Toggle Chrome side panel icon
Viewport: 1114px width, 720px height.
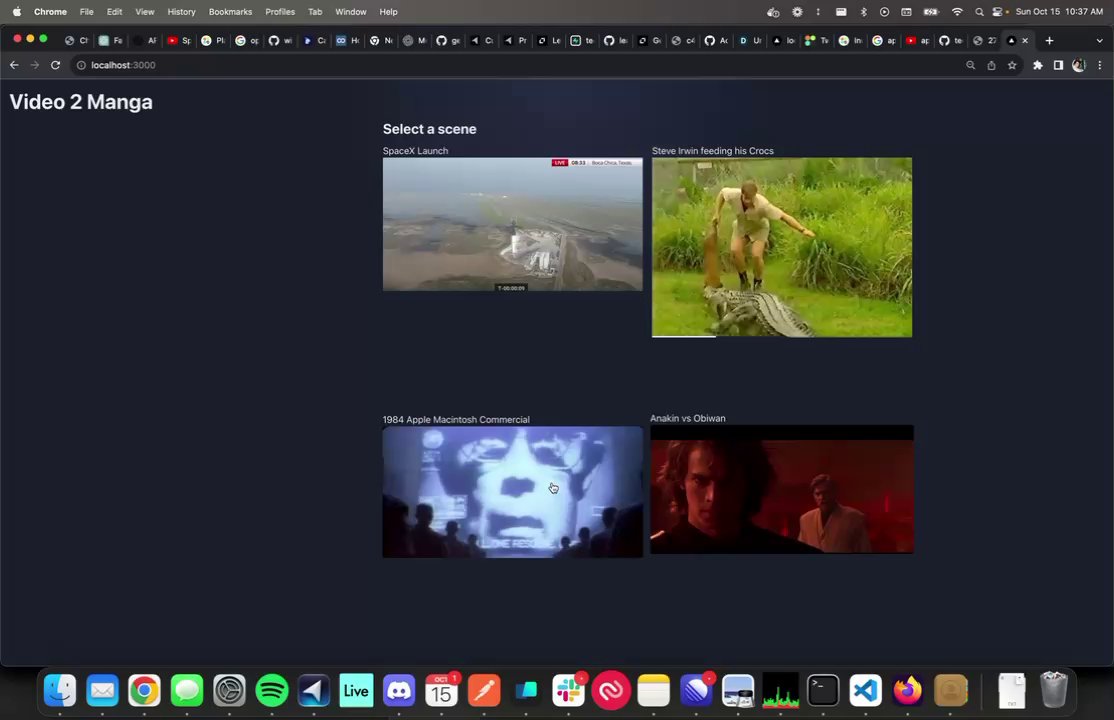[x=1058, y=65]
